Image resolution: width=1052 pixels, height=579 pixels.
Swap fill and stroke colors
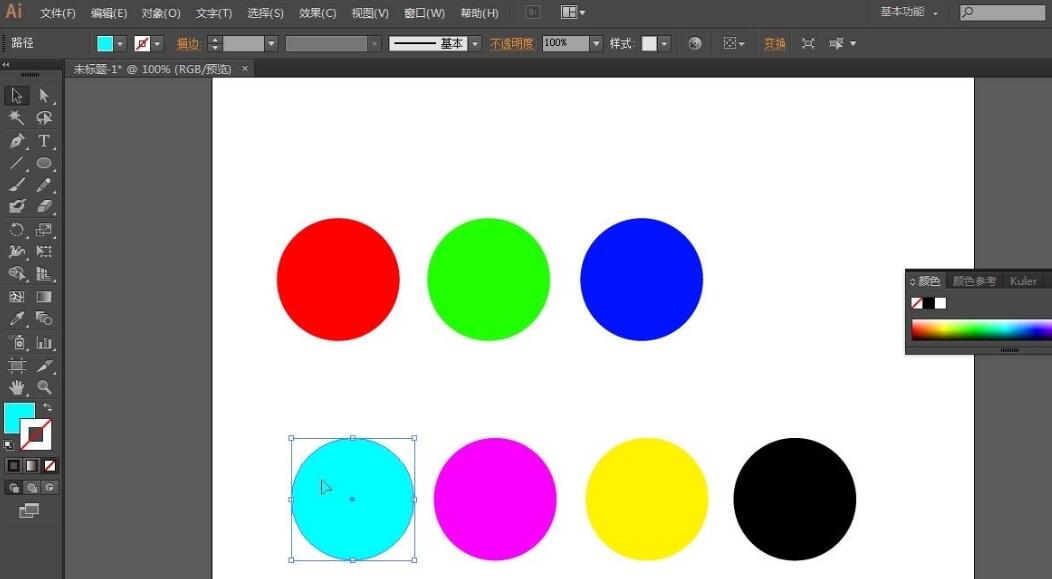pyautogui.click(x=47, y=408)
